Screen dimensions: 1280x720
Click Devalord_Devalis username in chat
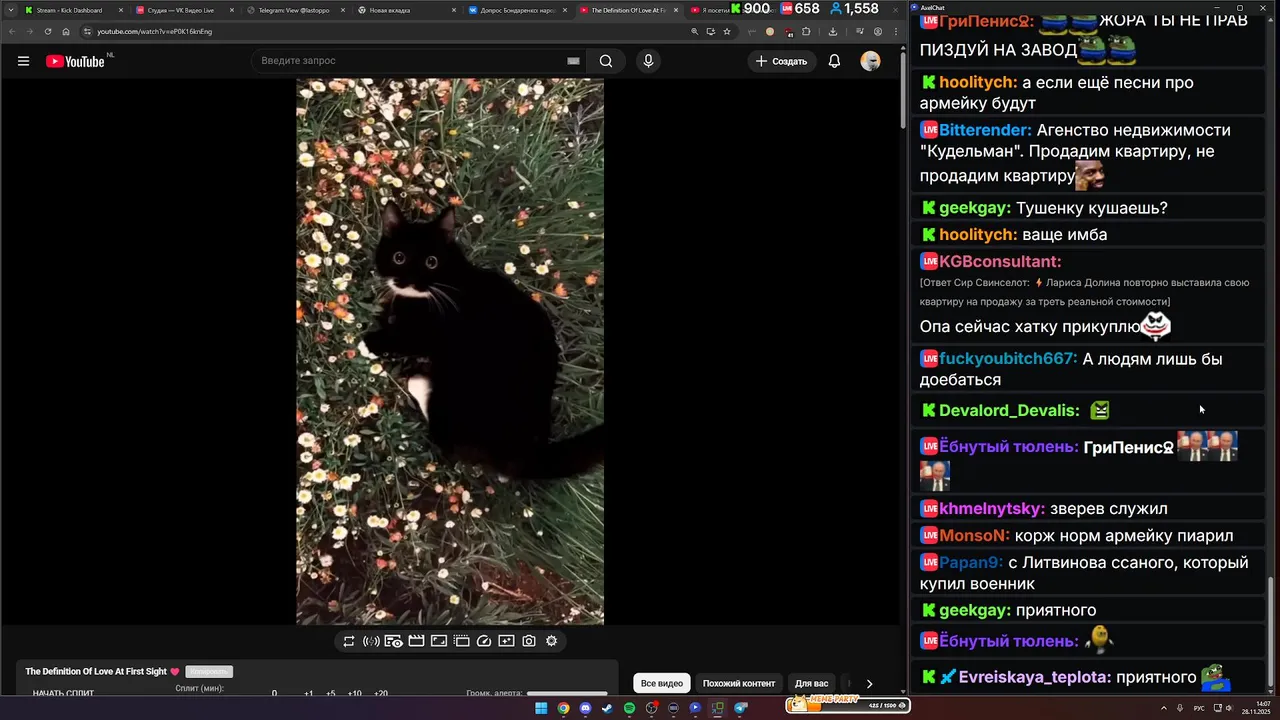(1009, 411)
